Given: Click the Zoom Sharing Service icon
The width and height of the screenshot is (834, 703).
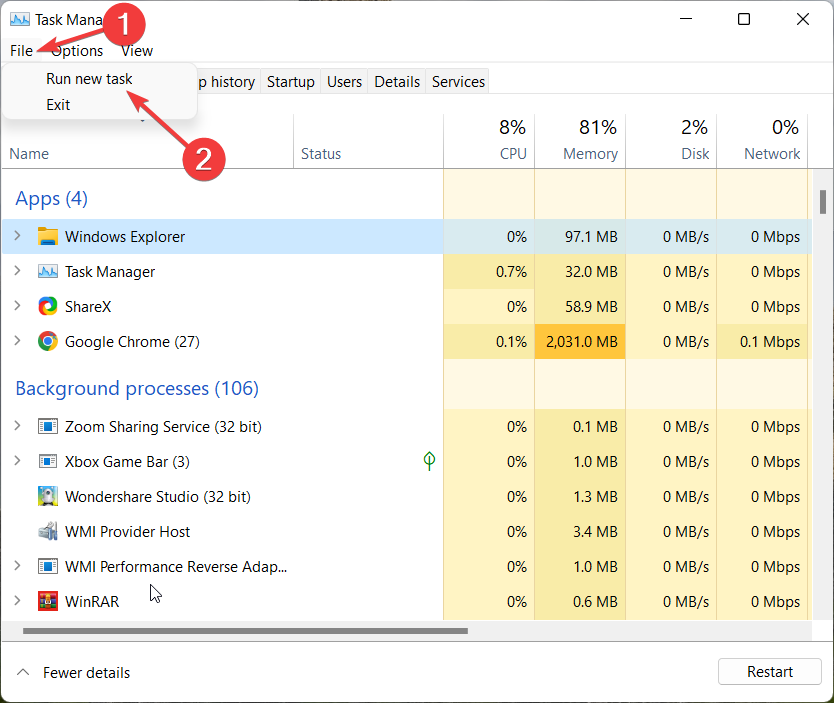Looking at the screenshot, I should coord(48,426).
